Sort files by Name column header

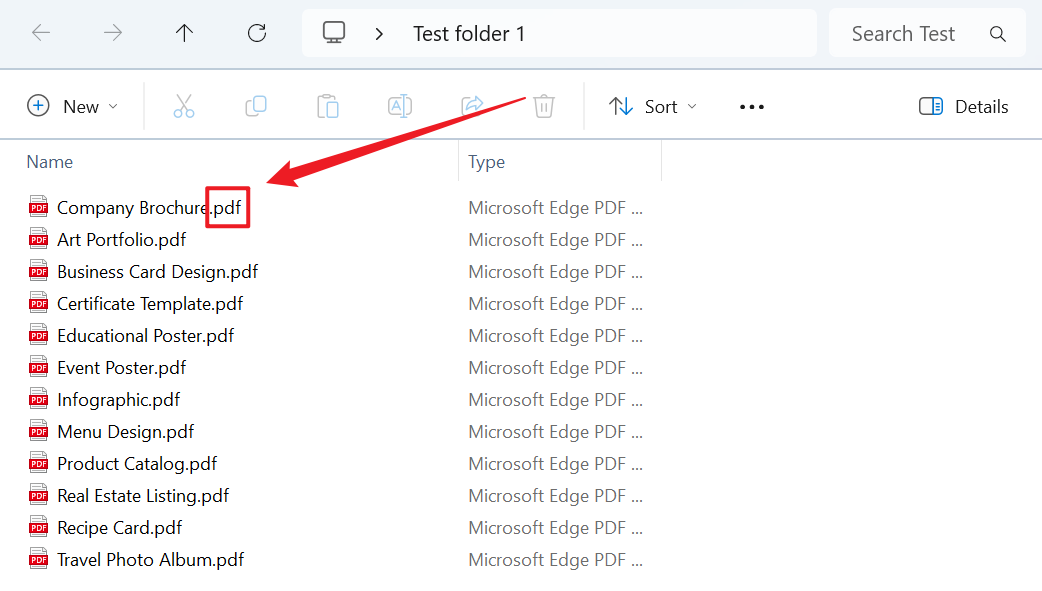(x=50, y=162)
